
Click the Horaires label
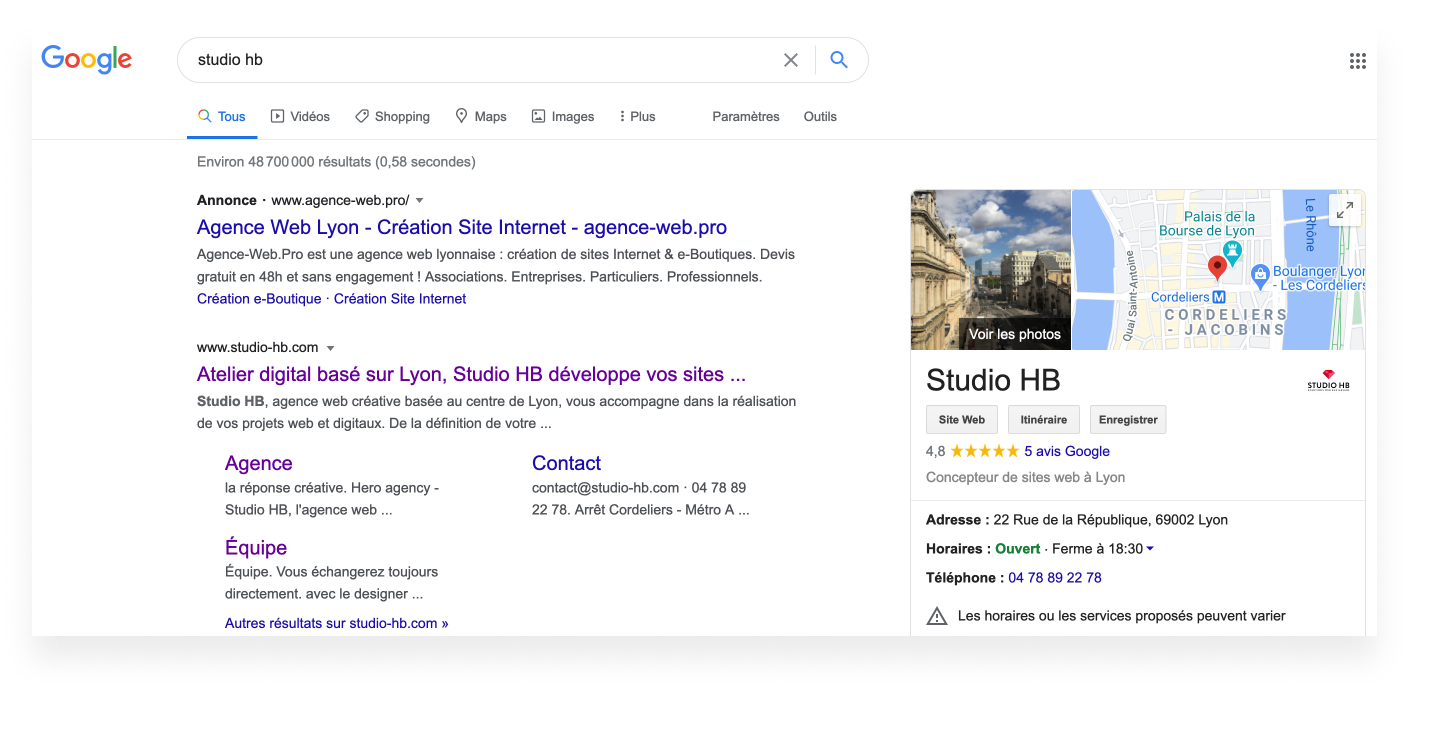[x=959, y=549]
